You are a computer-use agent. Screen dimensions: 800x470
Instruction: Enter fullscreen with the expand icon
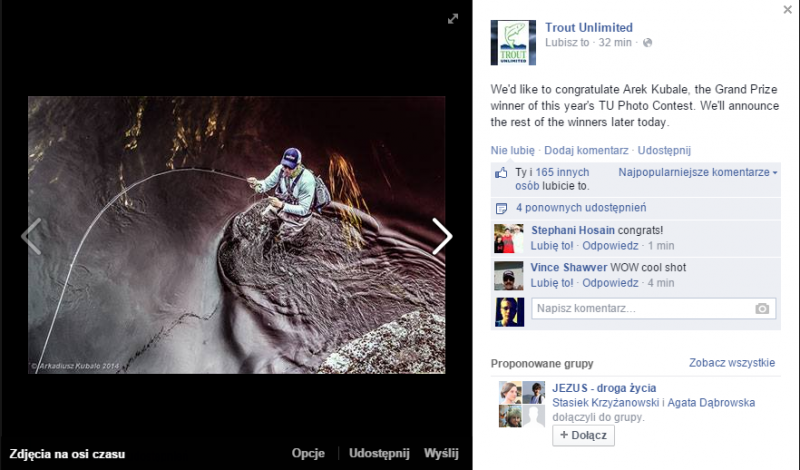tap(452, 18)
